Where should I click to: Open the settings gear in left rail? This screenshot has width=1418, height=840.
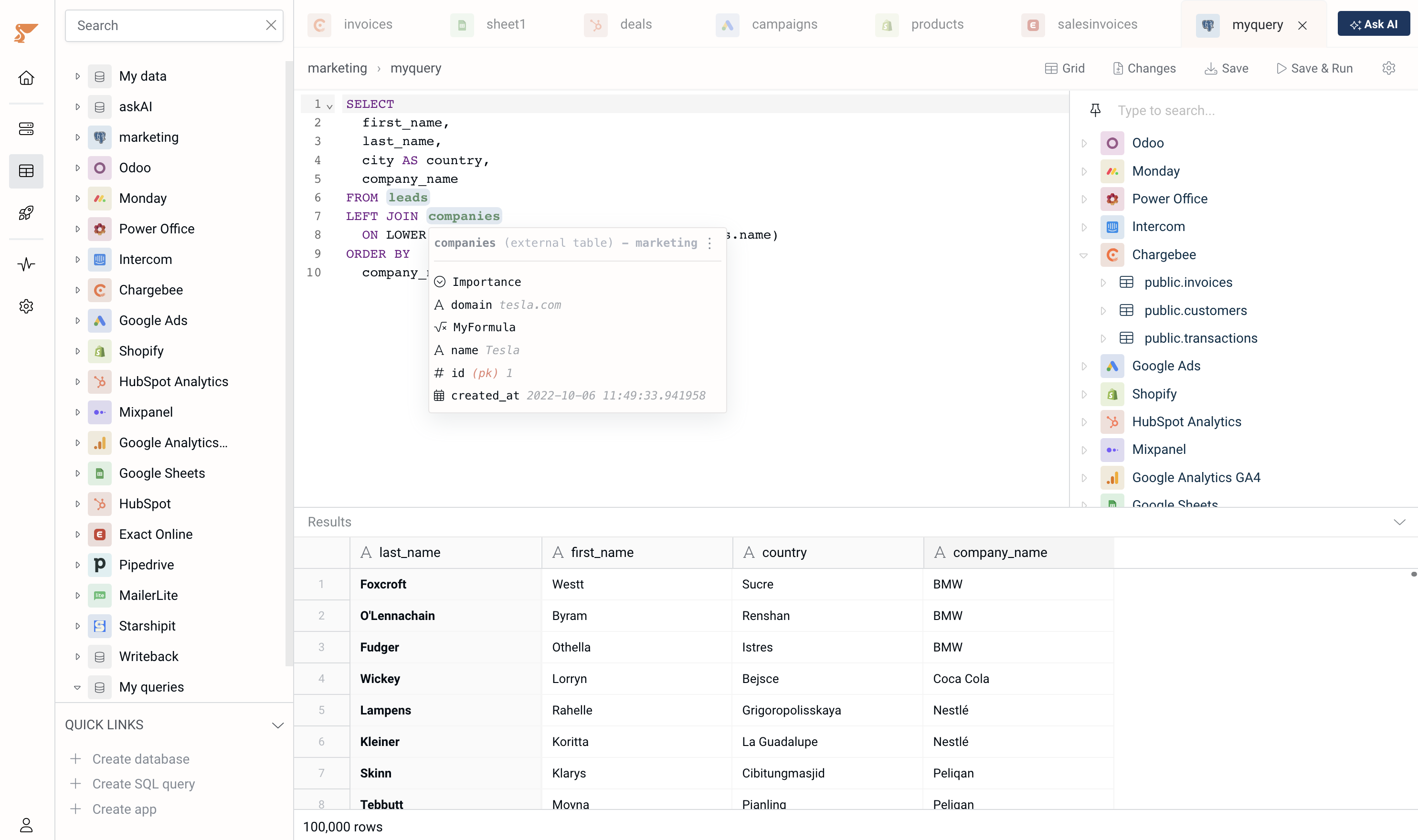click(26, 306)
